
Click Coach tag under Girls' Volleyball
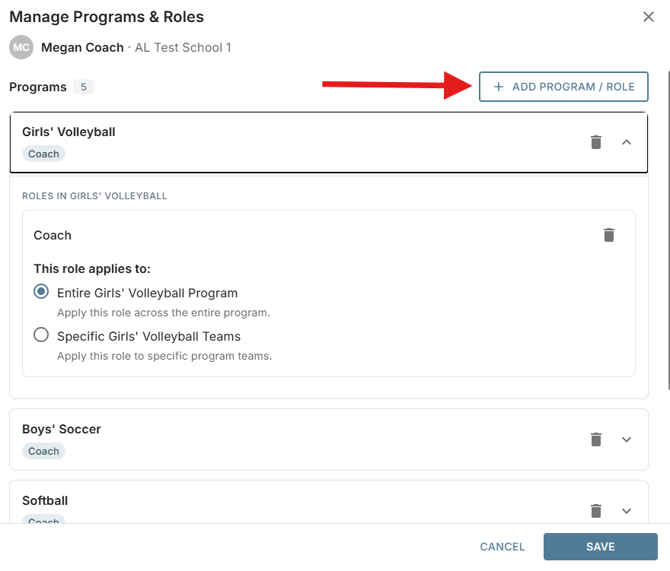44,154
